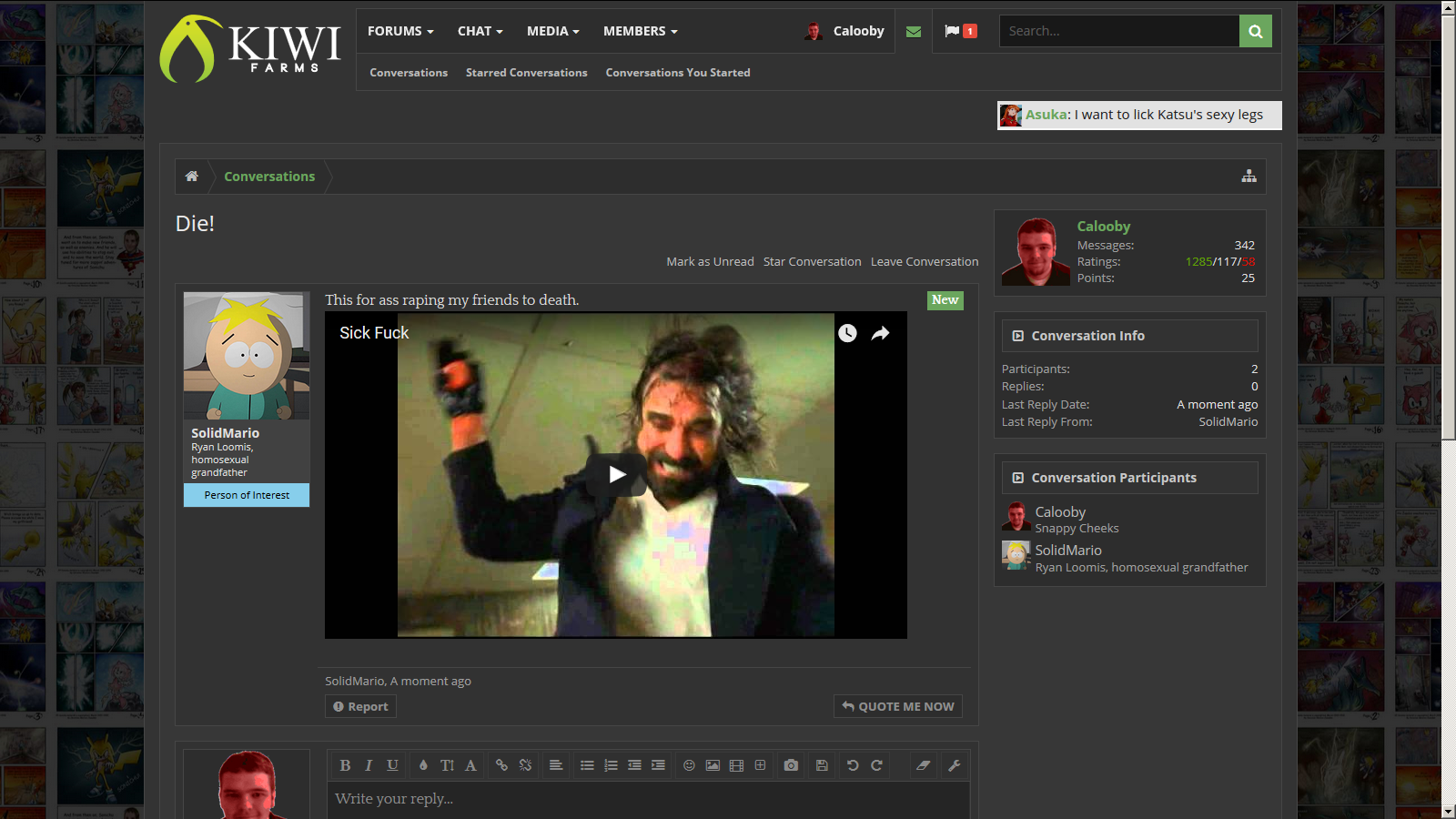Open SolidMario in Conversation Participants list
Screen dimensions: 1456x819
[x=1068, y=551]
